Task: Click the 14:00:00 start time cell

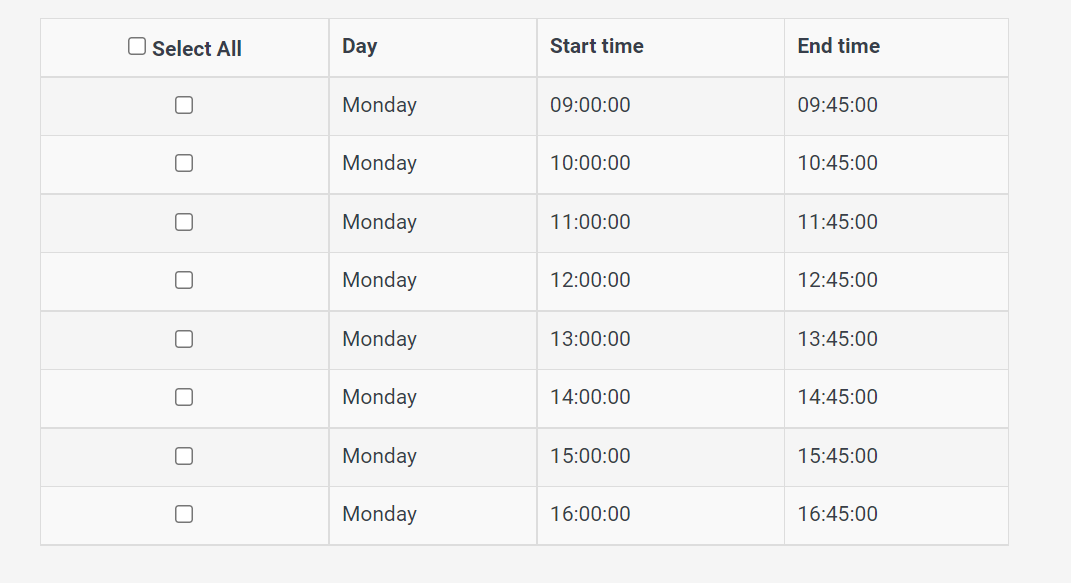Action: [x=590, y=397]
